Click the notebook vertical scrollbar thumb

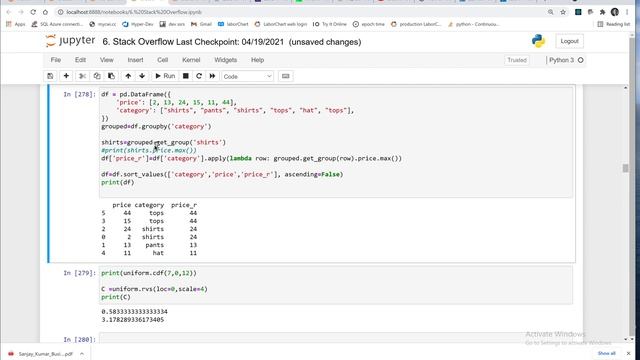pos(625,168)
